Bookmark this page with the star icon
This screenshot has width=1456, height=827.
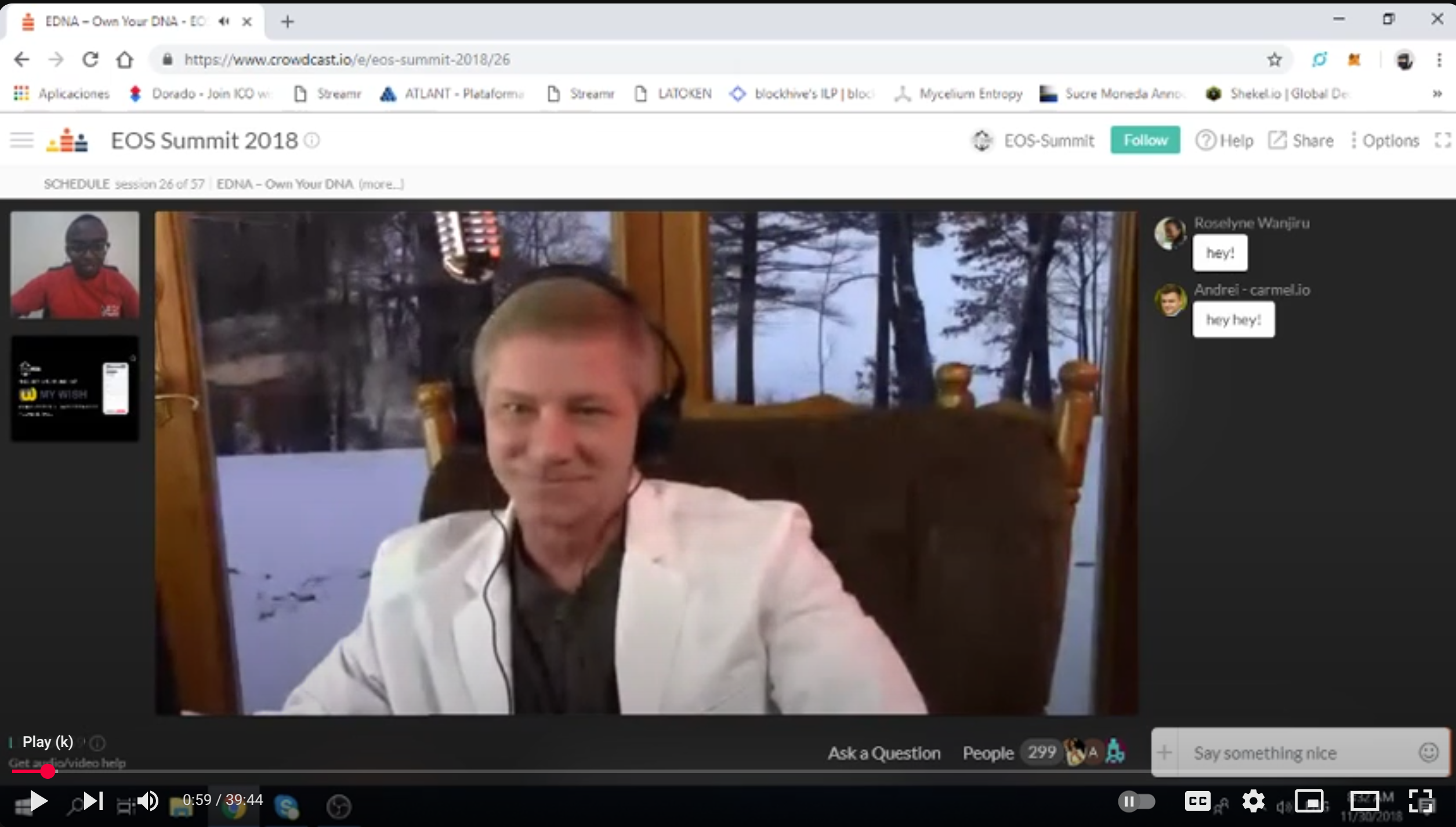pyautogui.click(x=1274, y=59)
